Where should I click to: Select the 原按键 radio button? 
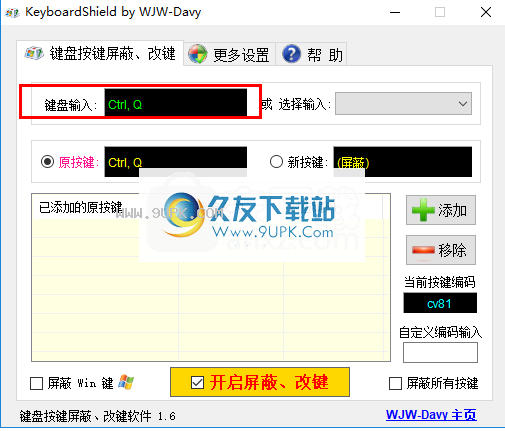[x=47, y=162]
